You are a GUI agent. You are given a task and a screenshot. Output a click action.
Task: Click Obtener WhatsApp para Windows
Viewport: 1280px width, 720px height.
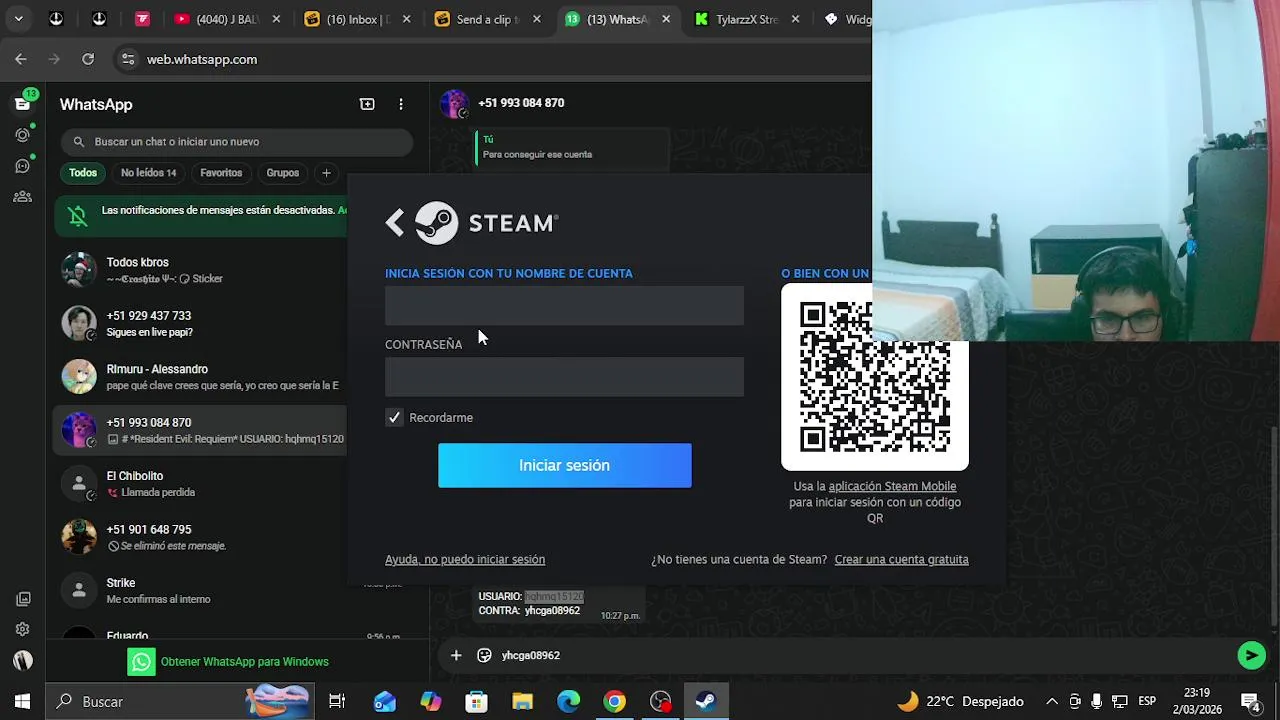coord(228,662)
